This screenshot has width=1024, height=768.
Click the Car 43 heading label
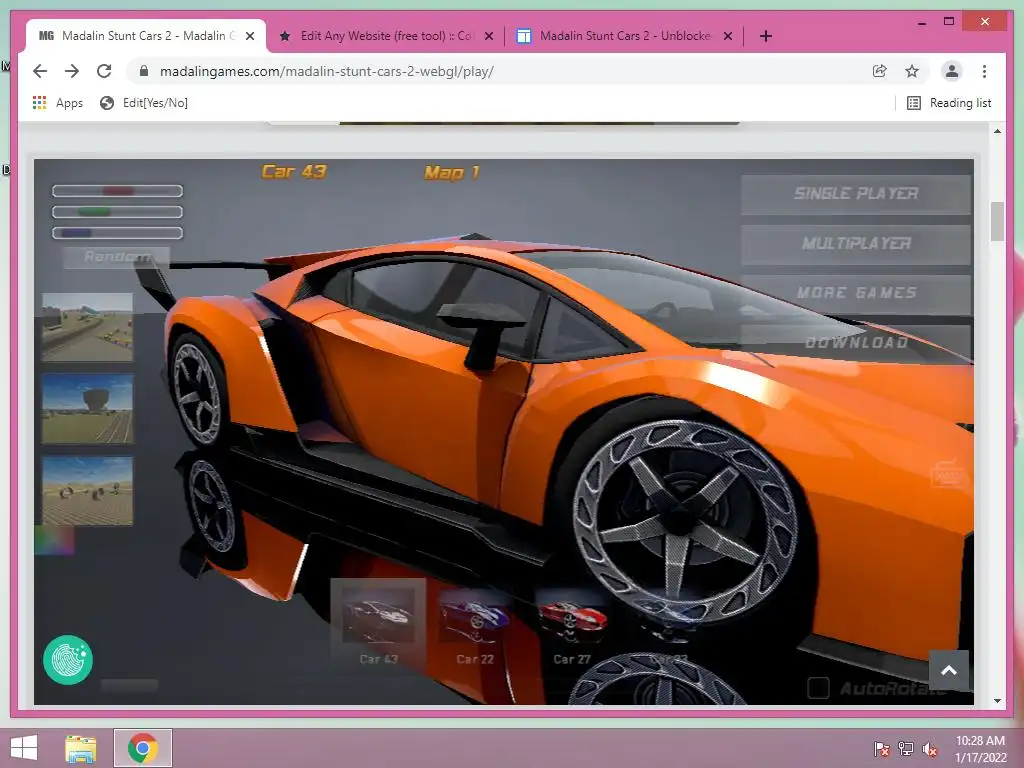pos(294,172)
